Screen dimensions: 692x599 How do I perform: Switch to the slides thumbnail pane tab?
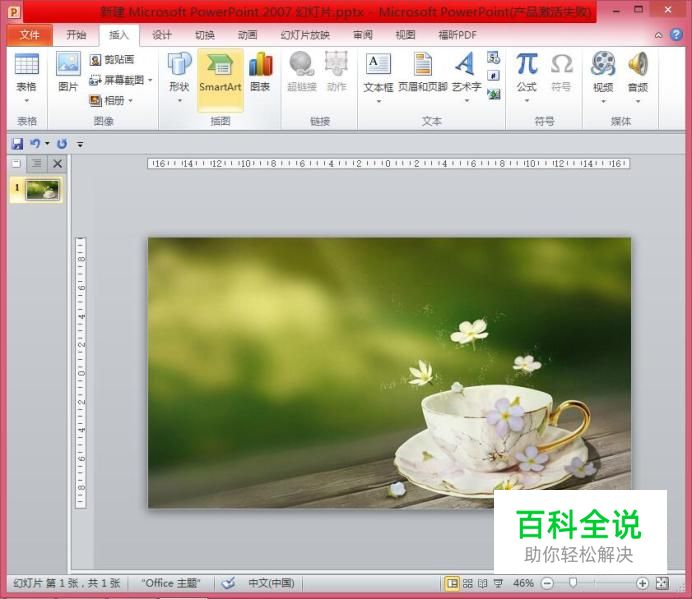17,164
